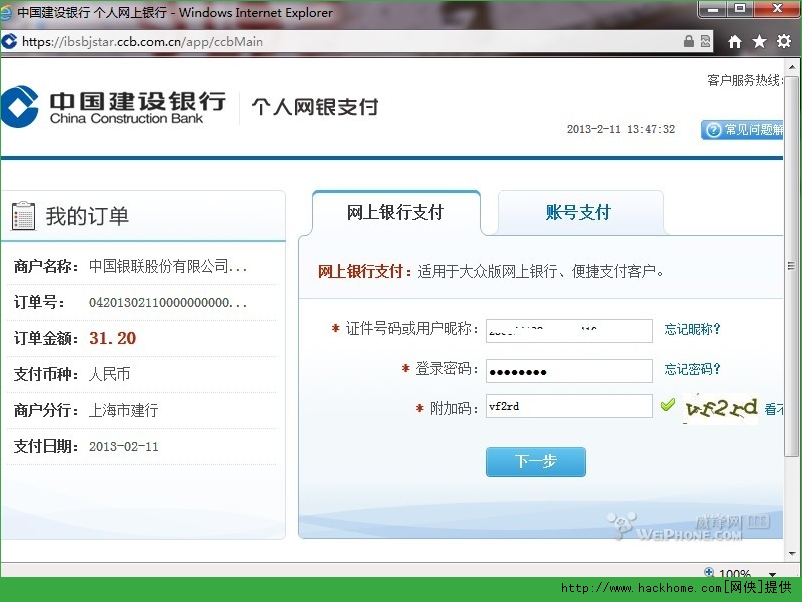Click the 客户服务热线 text
The image size is (802, 602).
745,80
